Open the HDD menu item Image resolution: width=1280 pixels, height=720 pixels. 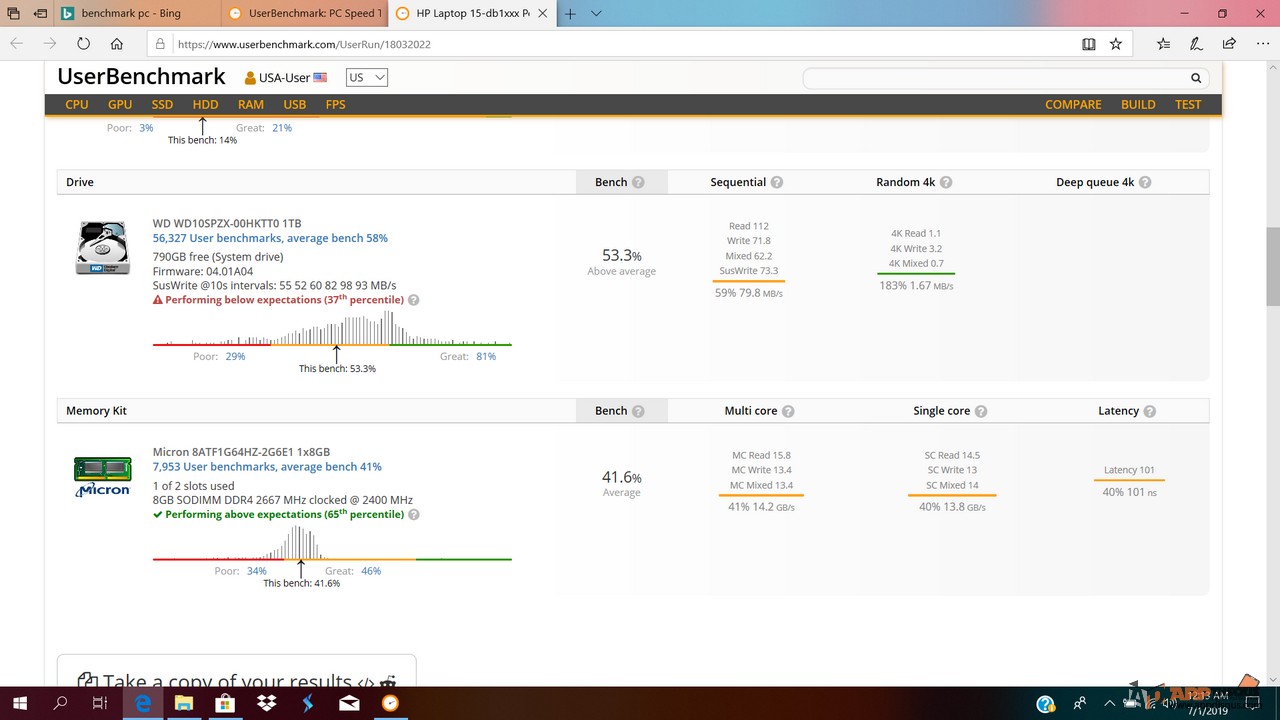point(205,104)
